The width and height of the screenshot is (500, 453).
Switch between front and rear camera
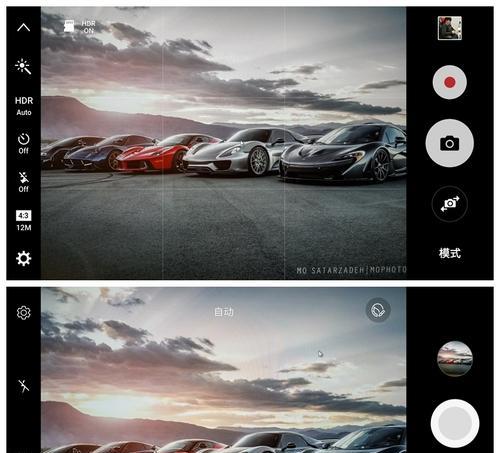(450, 204)
